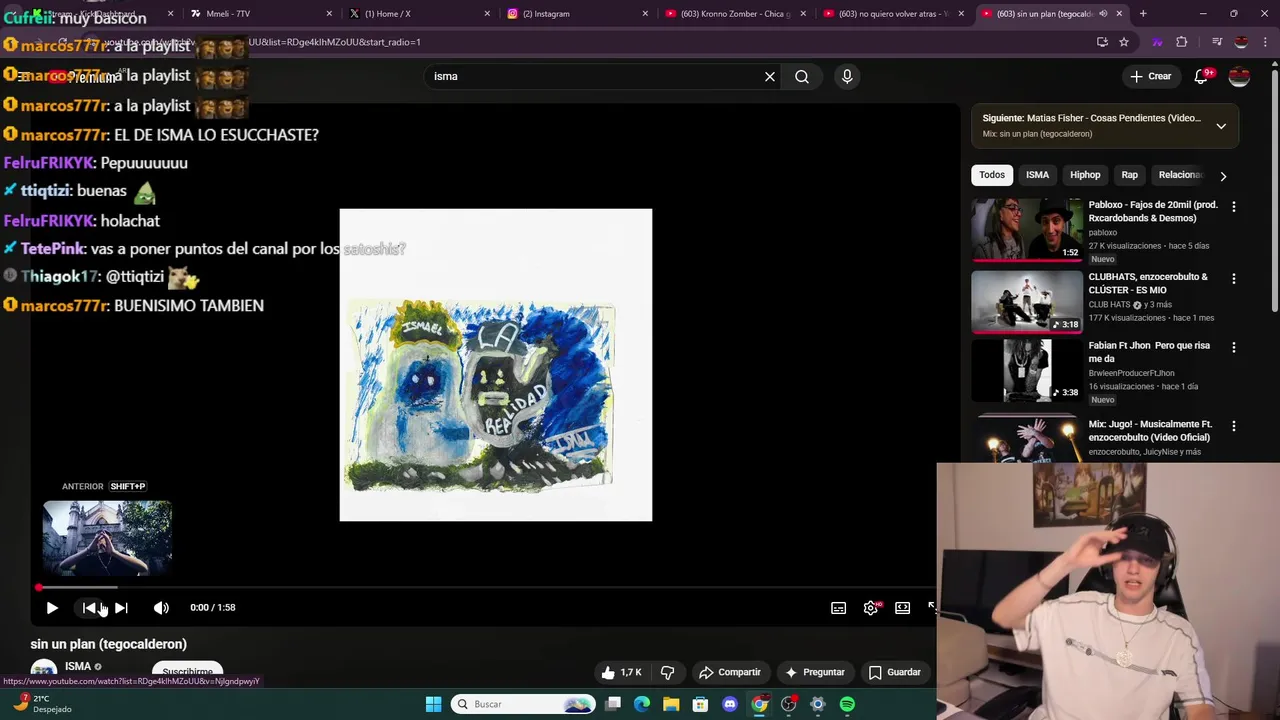Open the Pabloxo Fajos de 20mil thumbnail
The image size is (1280, 720).
tap(1027, 230)
